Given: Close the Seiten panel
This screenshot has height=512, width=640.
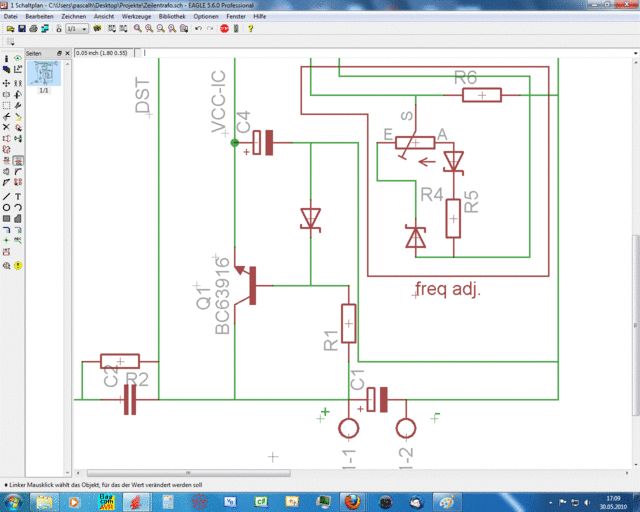Looking at the screenshot, I should pyautogui.click(x=67, y=53).
